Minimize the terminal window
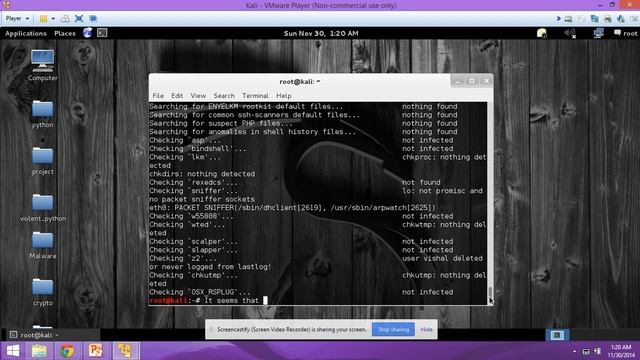The width and height of the screenshot is (640, 360). coord(458,81)
